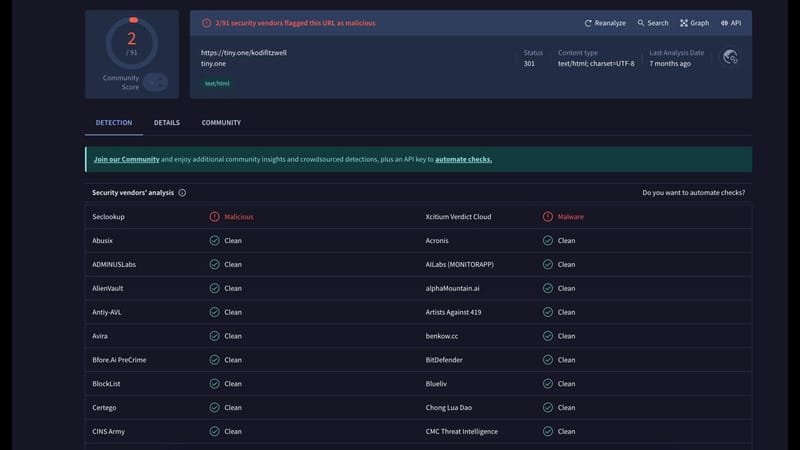This screenshot has height=450, width=800.
Task: Click the Chong Lua Dao clean check icon
Action: 547,407
